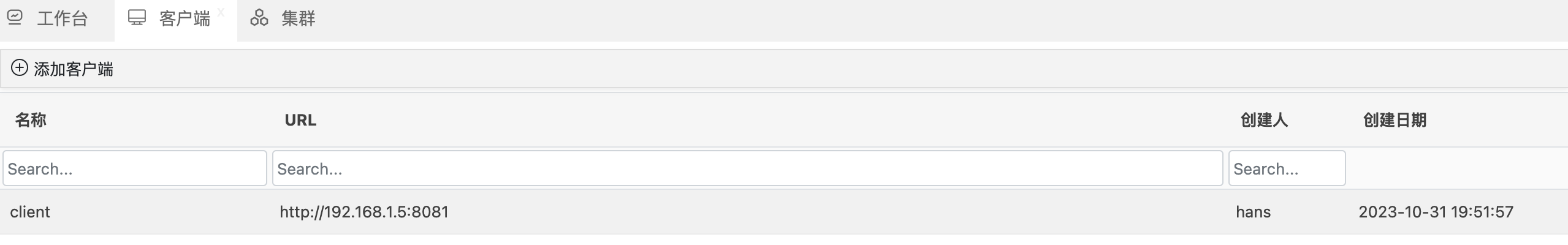Click the URL column header
This screenshot has height=245, width=1568.
tap(300, 120)
